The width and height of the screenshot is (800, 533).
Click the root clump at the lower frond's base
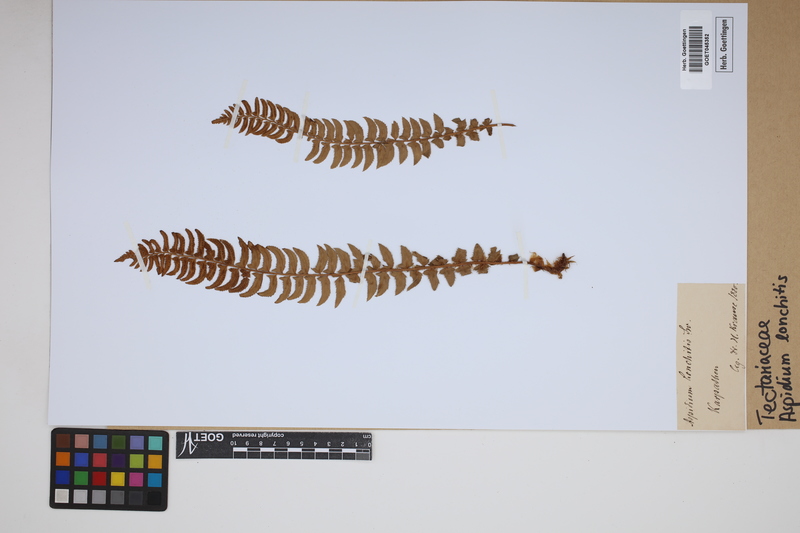click(552, 264)
